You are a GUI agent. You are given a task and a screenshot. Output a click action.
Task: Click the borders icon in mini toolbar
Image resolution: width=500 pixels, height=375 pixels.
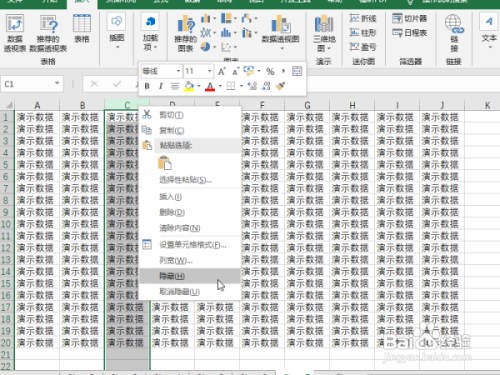(x=230, y=86)
